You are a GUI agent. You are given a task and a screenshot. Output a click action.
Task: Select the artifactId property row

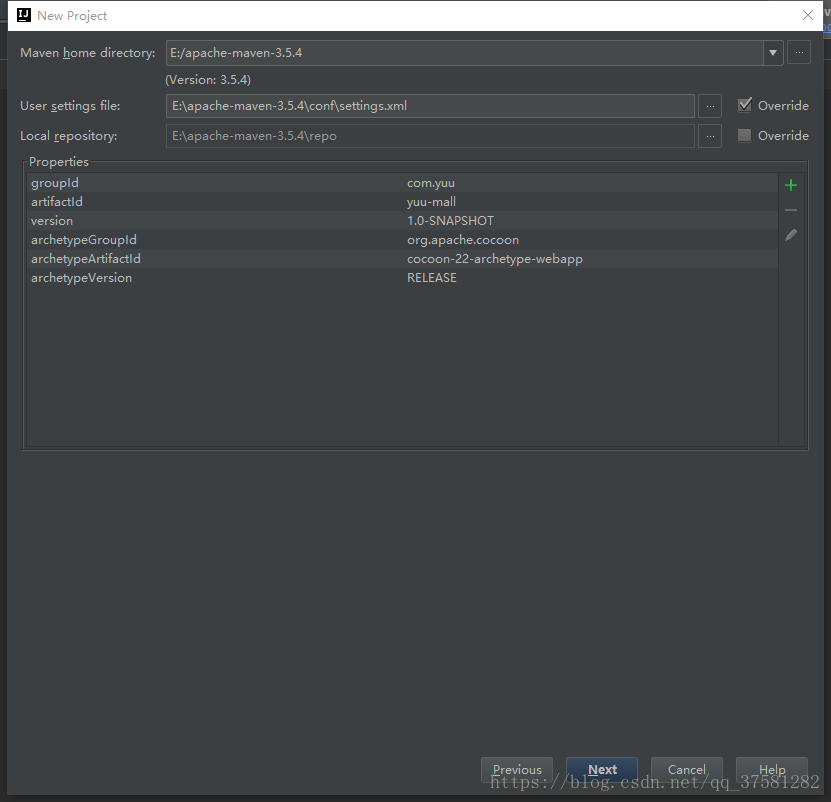402,202
